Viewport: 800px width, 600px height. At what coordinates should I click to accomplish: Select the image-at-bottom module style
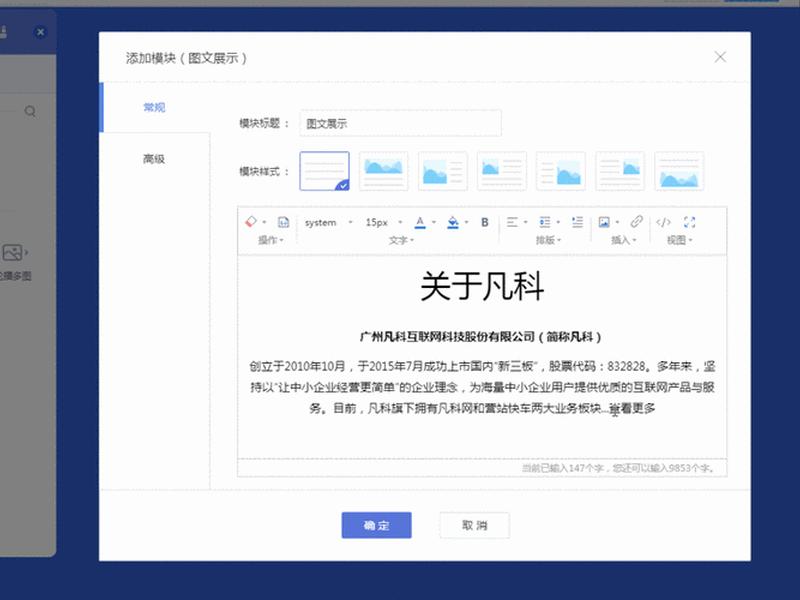tap(679, 171)
